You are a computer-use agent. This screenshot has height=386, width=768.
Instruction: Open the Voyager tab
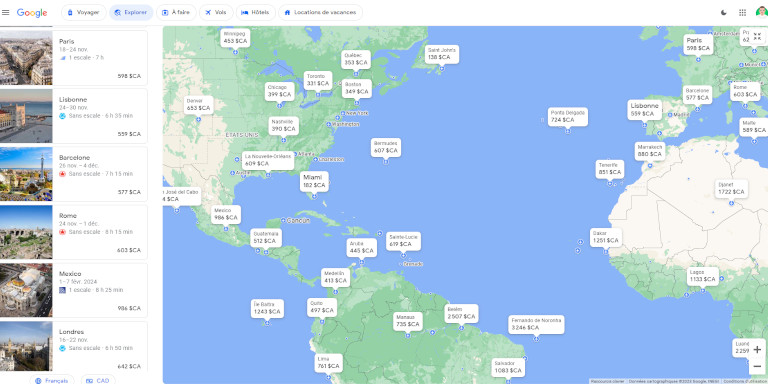[83, 13]
